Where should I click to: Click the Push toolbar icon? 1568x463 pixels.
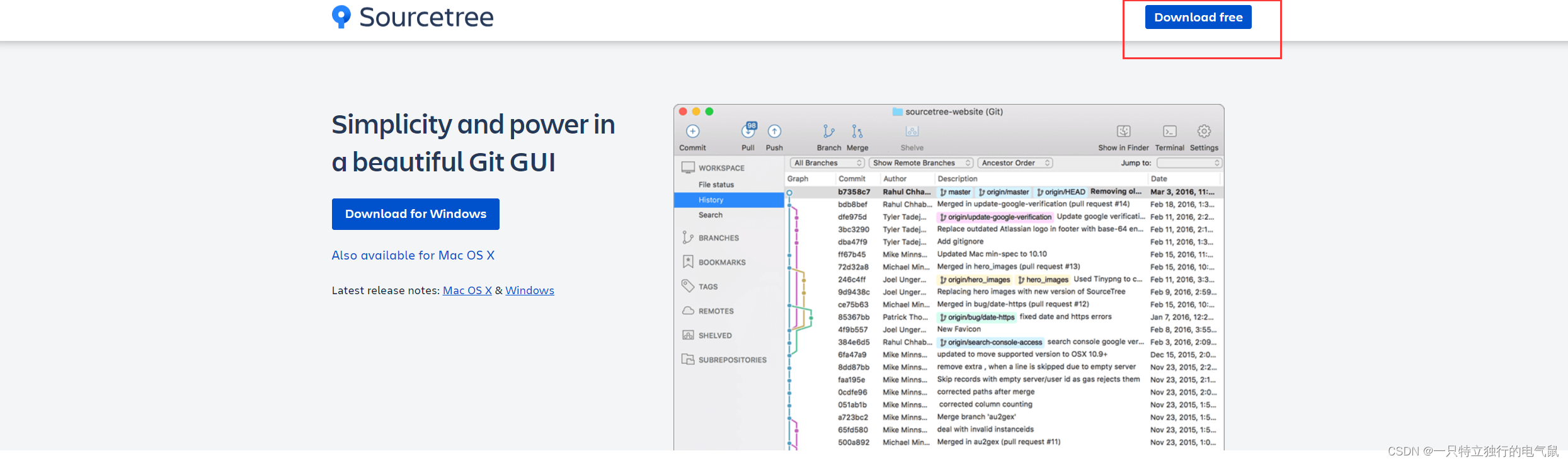[774, 131]
